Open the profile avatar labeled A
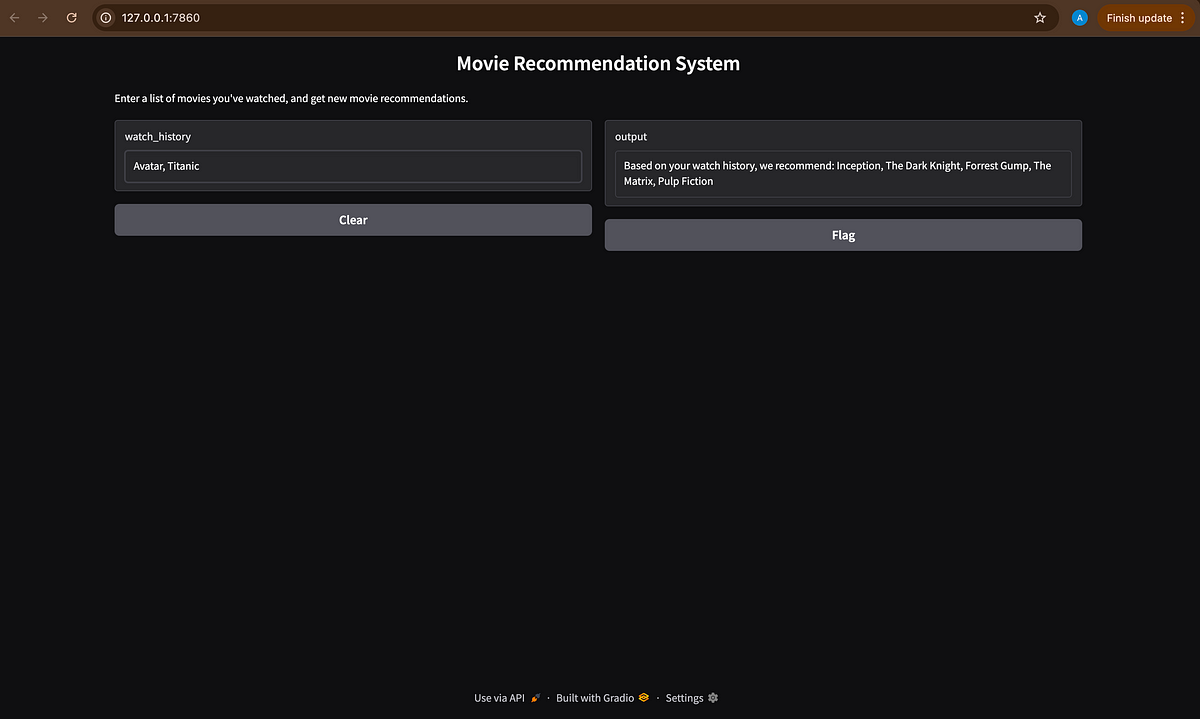The height and width of the screenshot is (719, 1200). [1079, 18]
